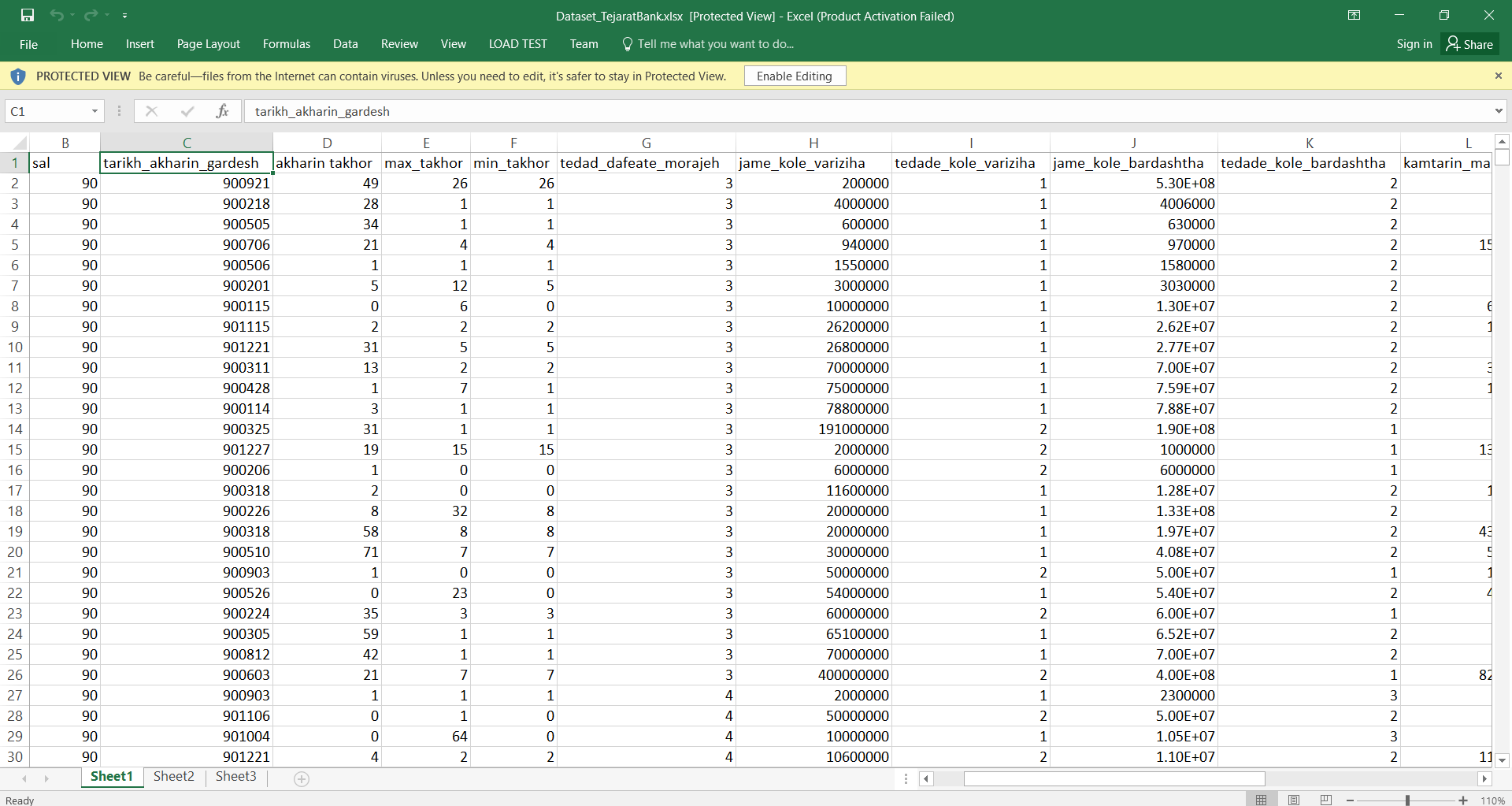This screenshot has height=806, width=1512.
Task: Switch to Page Break Preview view
Action: pos(1326,800)
